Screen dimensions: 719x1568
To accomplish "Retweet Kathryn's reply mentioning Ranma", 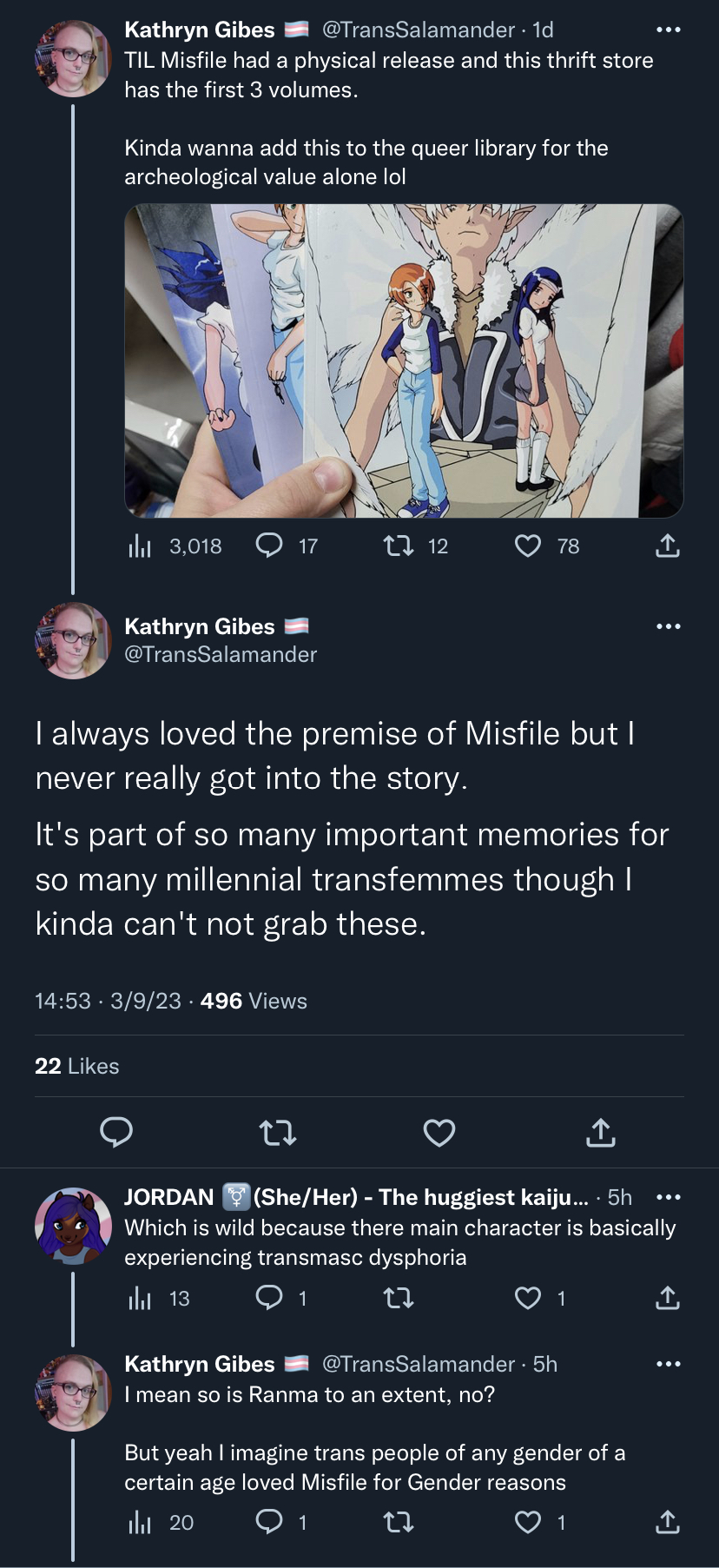I will pos(399,1522).
